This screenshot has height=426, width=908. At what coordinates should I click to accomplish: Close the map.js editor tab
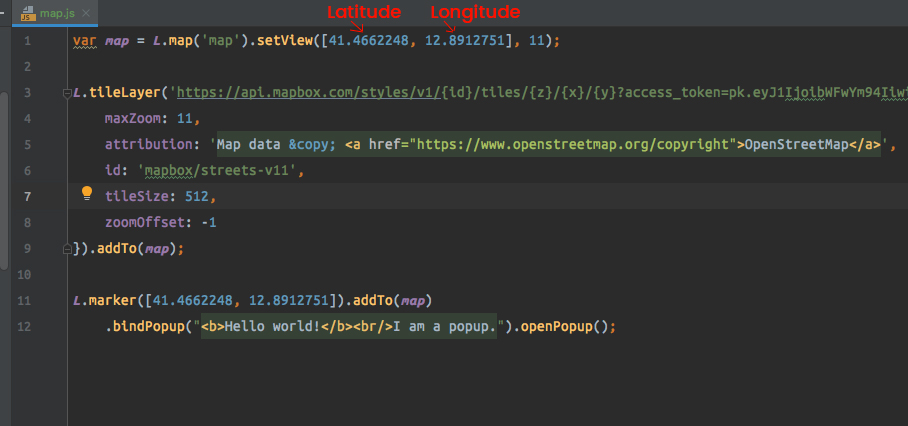point(86,13)
